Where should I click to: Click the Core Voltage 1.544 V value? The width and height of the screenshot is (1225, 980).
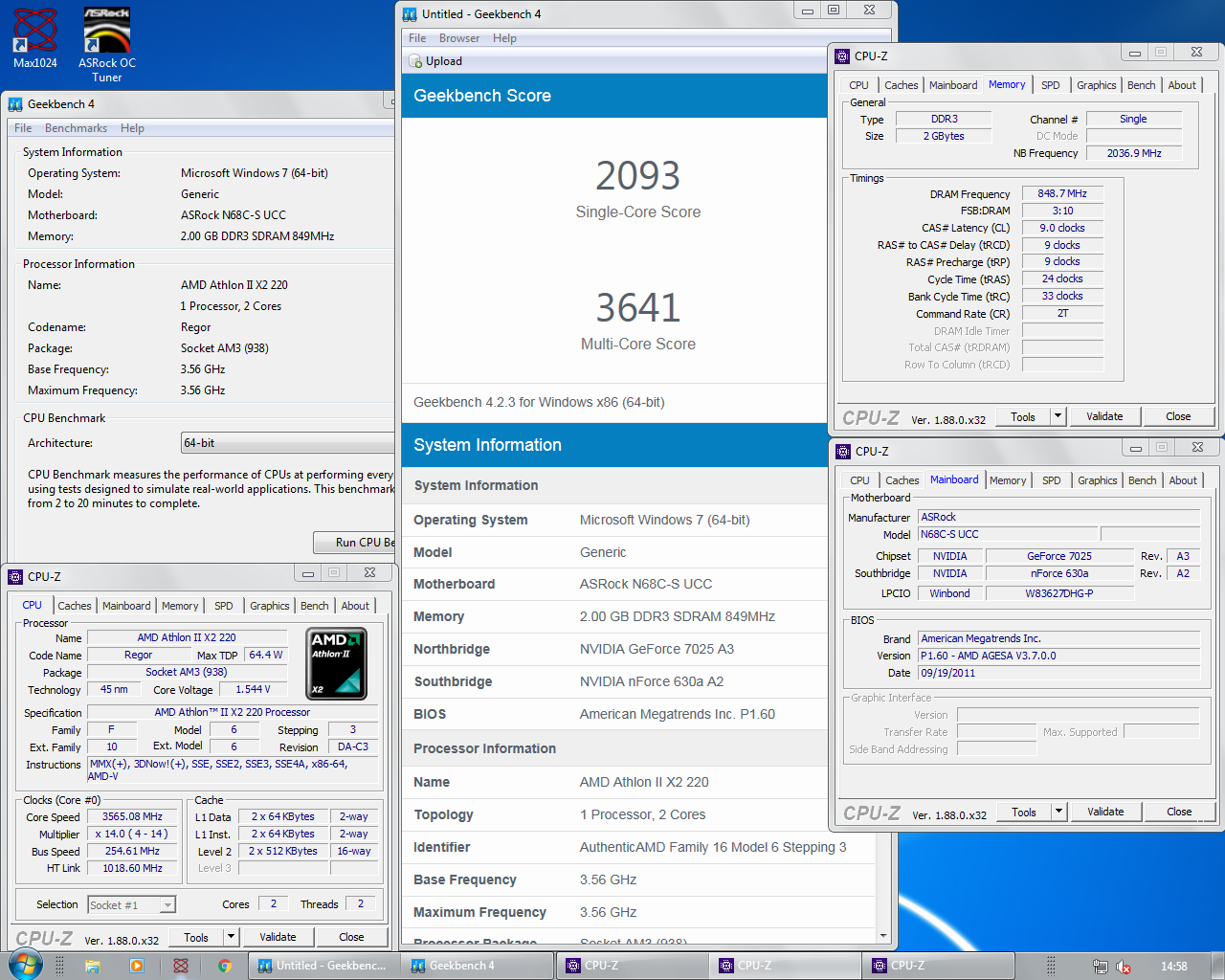coord(253,689)
